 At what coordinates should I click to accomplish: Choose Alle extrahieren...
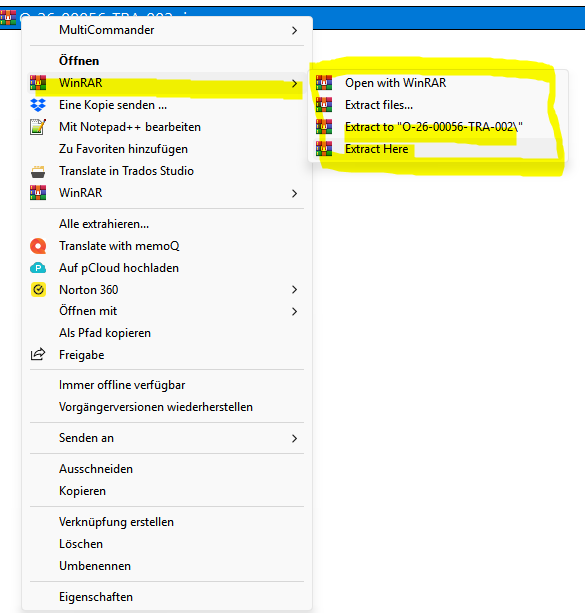click(167, 224)
